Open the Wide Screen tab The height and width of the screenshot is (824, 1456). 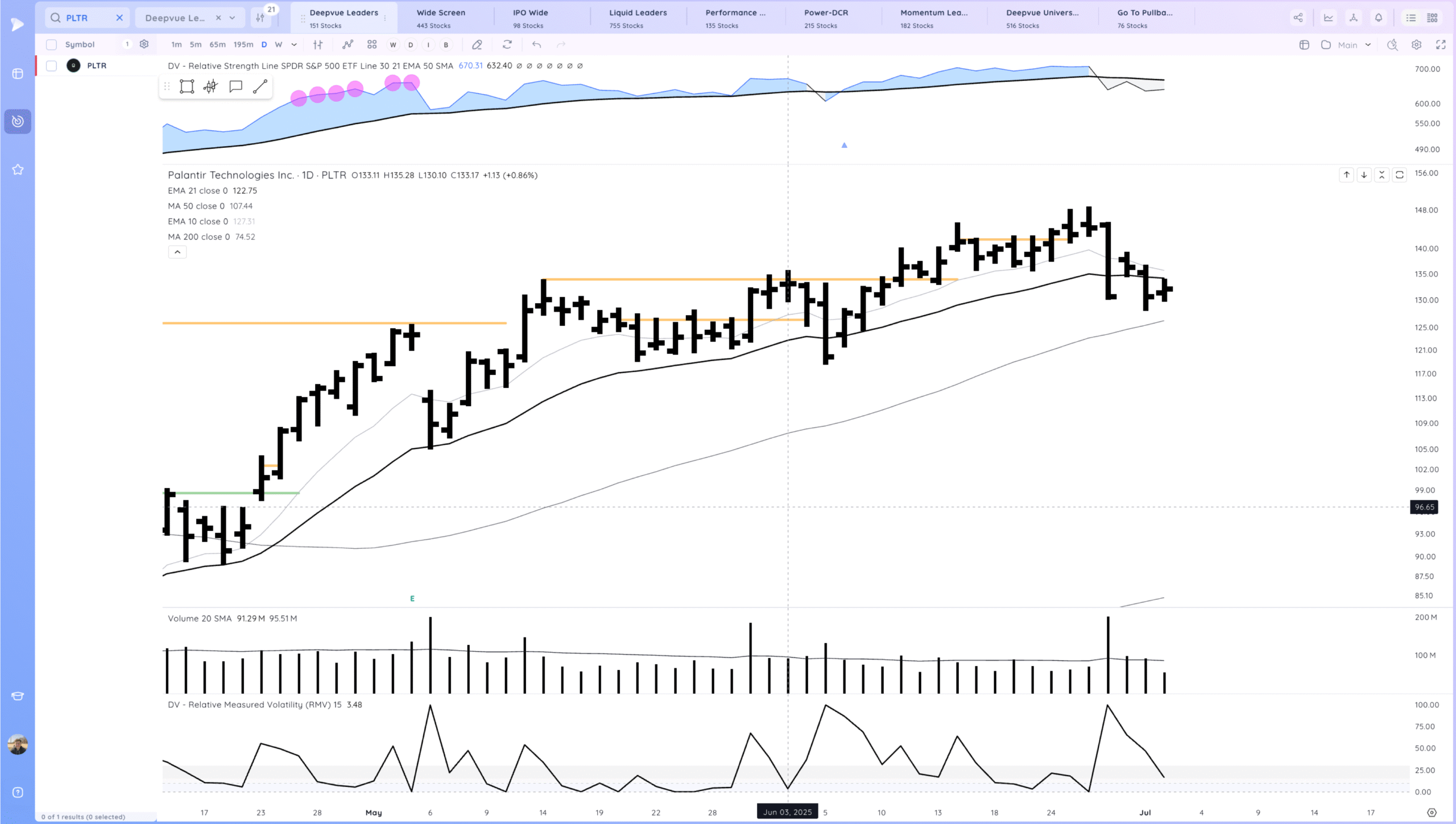pyautogui.click(x=441, y=18)
